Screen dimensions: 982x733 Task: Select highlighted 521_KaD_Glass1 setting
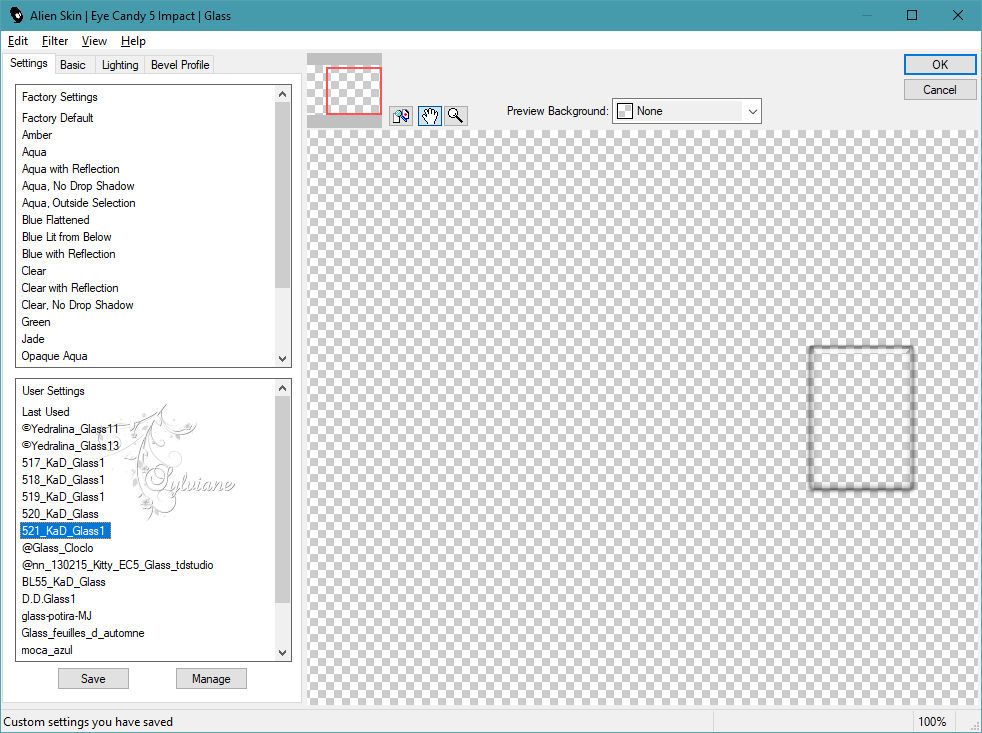[65, 531]
